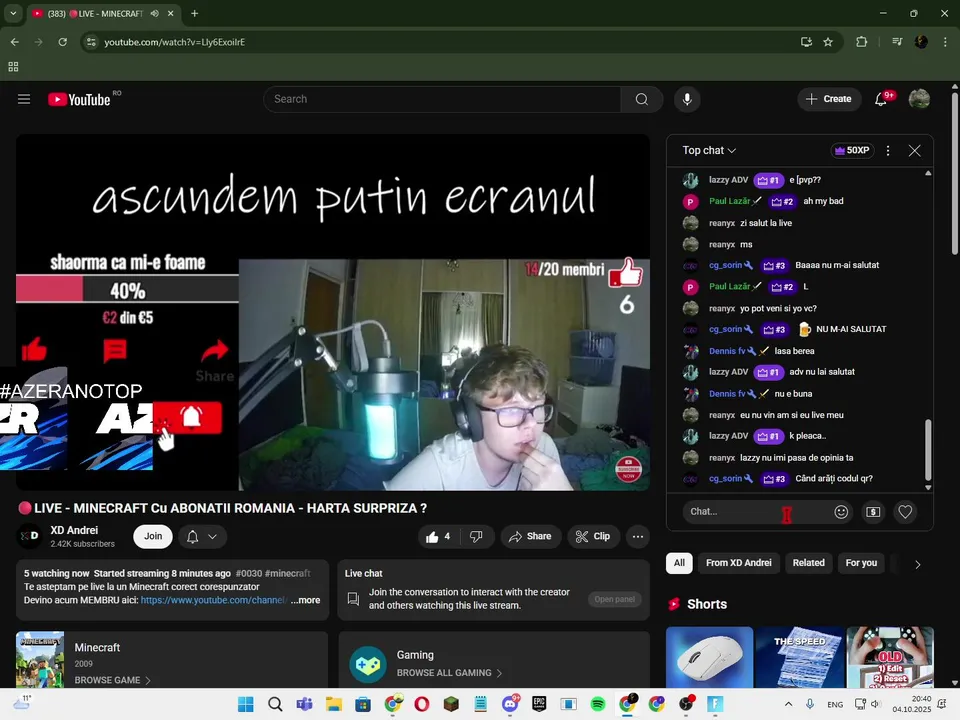This screenshot has width=960, height=720.
Task: Open the XD Andrei channel name
Action: coord(74,530)
